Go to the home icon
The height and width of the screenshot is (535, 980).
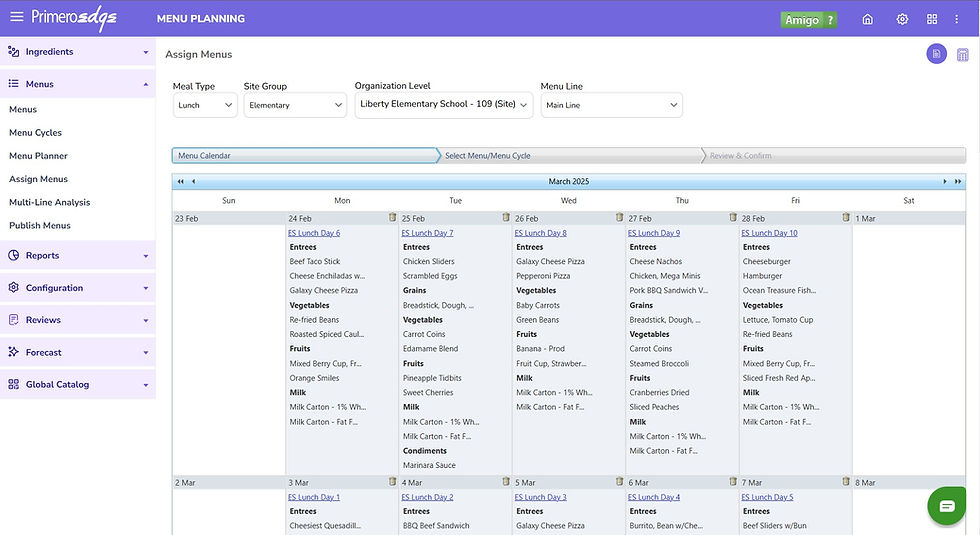pyautogui.click(x=868, y=19)
